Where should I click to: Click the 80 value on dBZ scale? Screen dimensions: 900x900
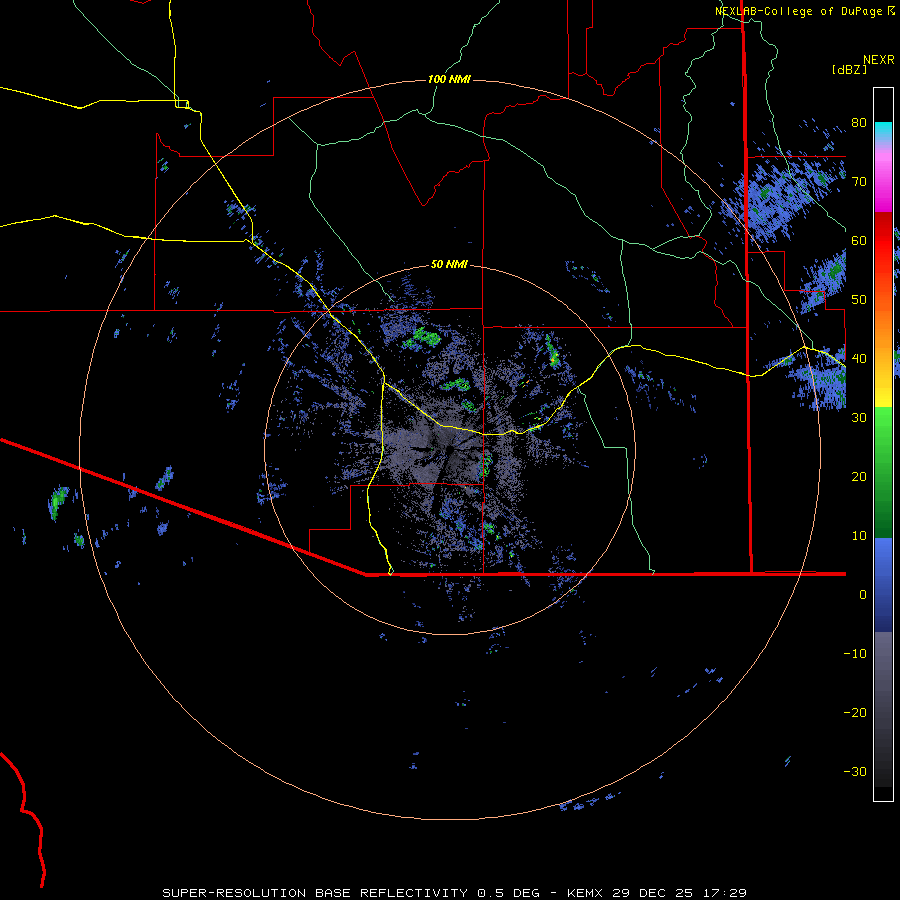coord(859,123)
